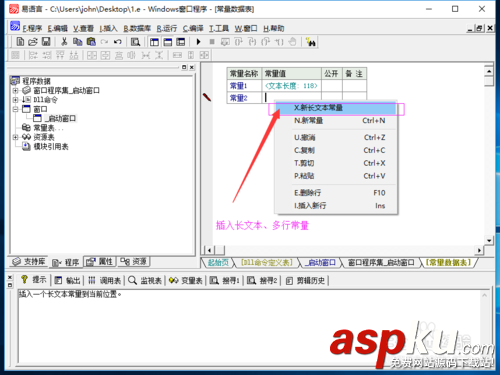Open the T.工具 menu
The width and height of the screenshot is (500, 375).
pyautogui.click(x=219, y=28)
